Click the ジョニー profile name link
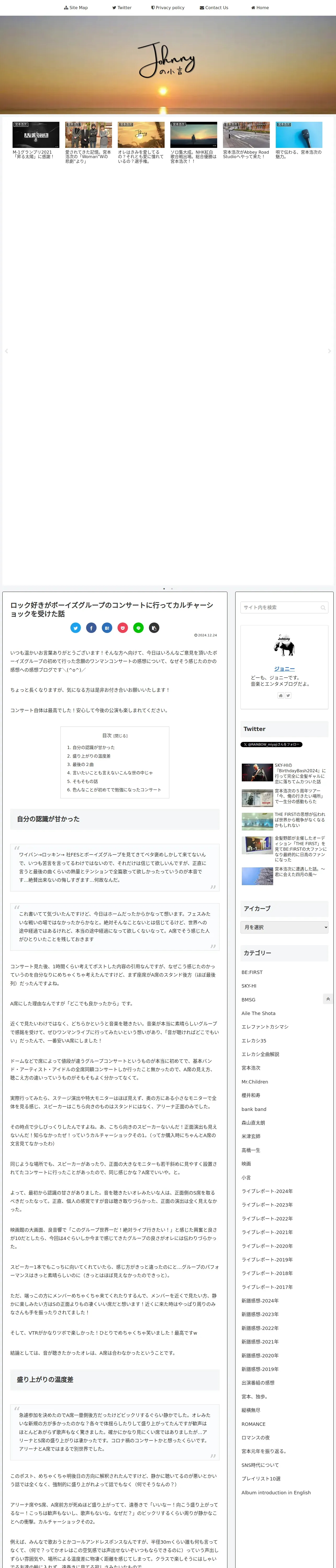Screen dimensions: 336x1568 tap(284, 669)
